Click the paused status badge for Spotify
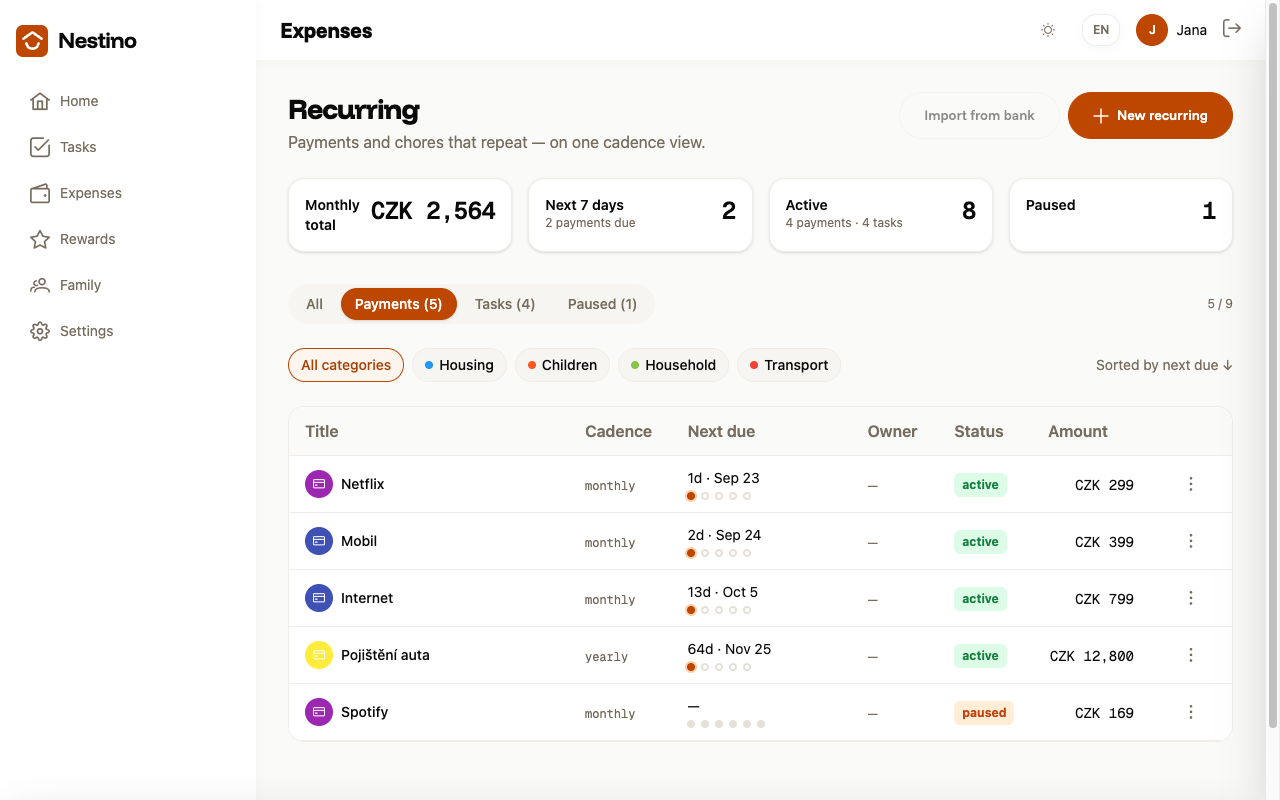1280x800 pixels. pos(984,713)
